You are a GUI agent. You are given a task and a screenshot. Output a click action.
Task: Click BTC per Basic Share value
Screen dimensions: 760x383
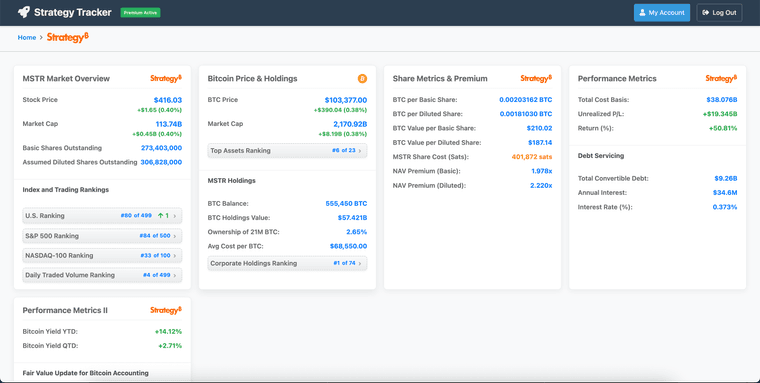[x=526, y=100]
